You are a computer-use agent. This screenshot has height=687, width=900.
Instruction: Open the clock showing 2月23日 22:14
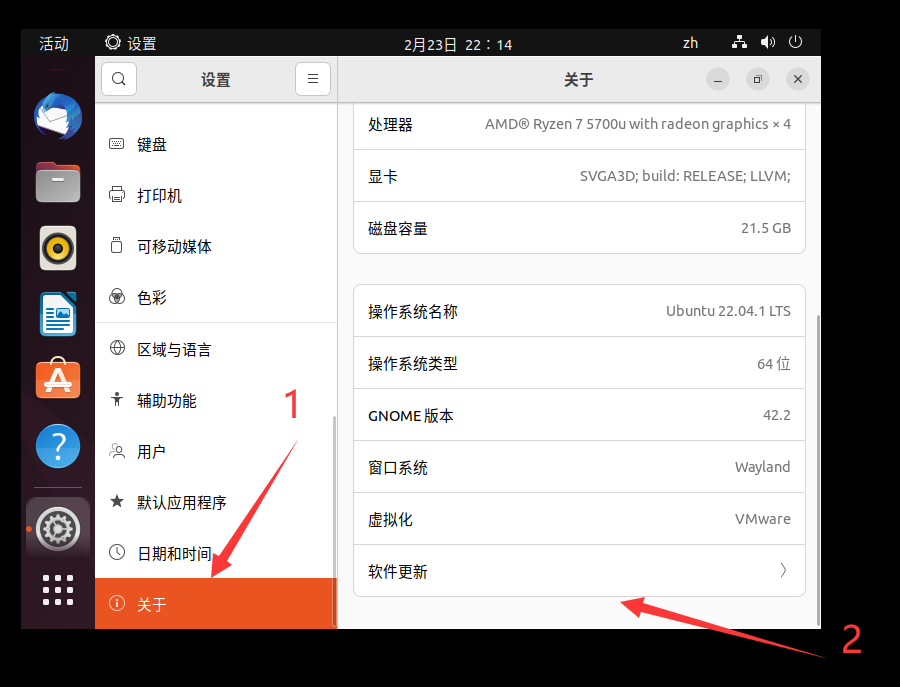pos(458,44)
